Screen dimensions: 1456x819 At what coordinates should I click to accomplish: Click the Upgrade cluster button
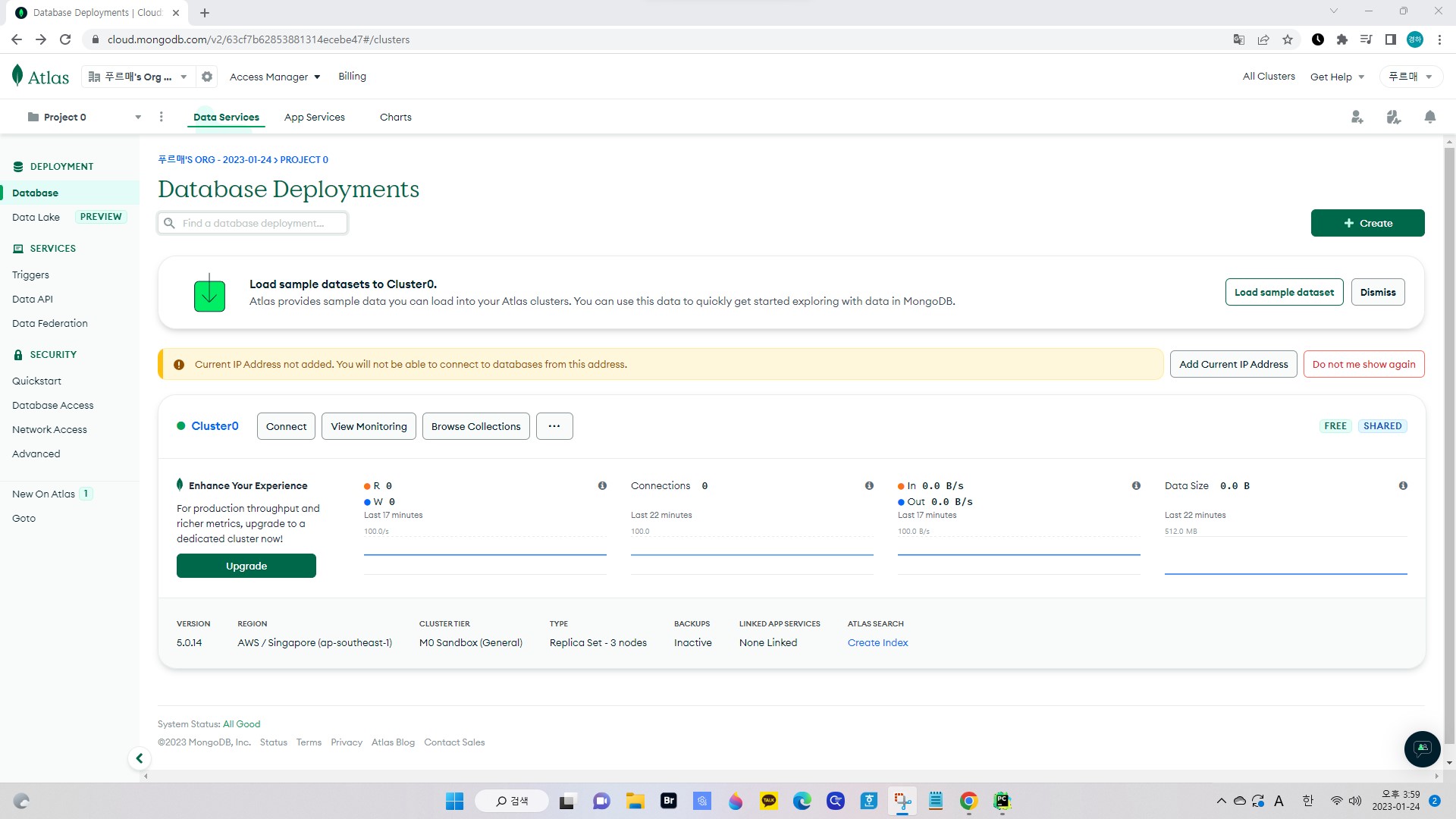point(246,566)
